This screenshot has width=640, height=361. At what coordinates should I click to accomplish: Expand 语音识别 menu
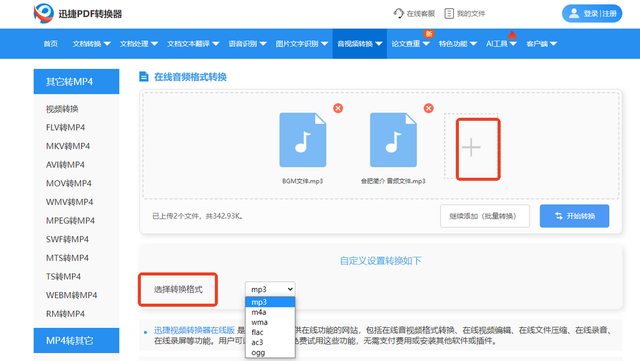tap(247, 44)
